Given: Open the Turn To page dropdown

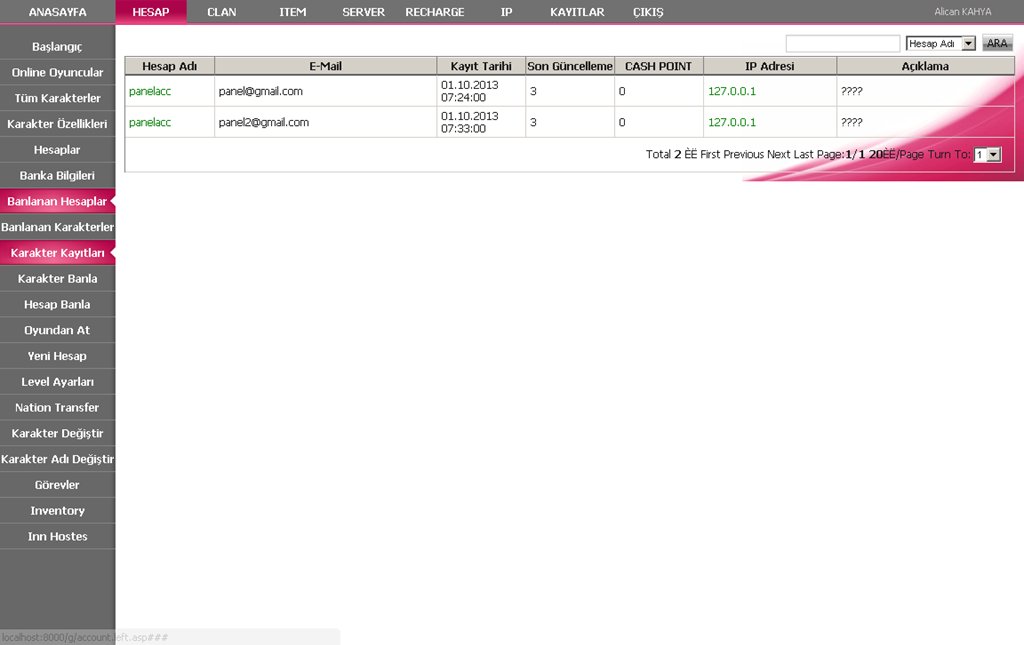Looking at the screenshot, I should (x=987, y=155).
